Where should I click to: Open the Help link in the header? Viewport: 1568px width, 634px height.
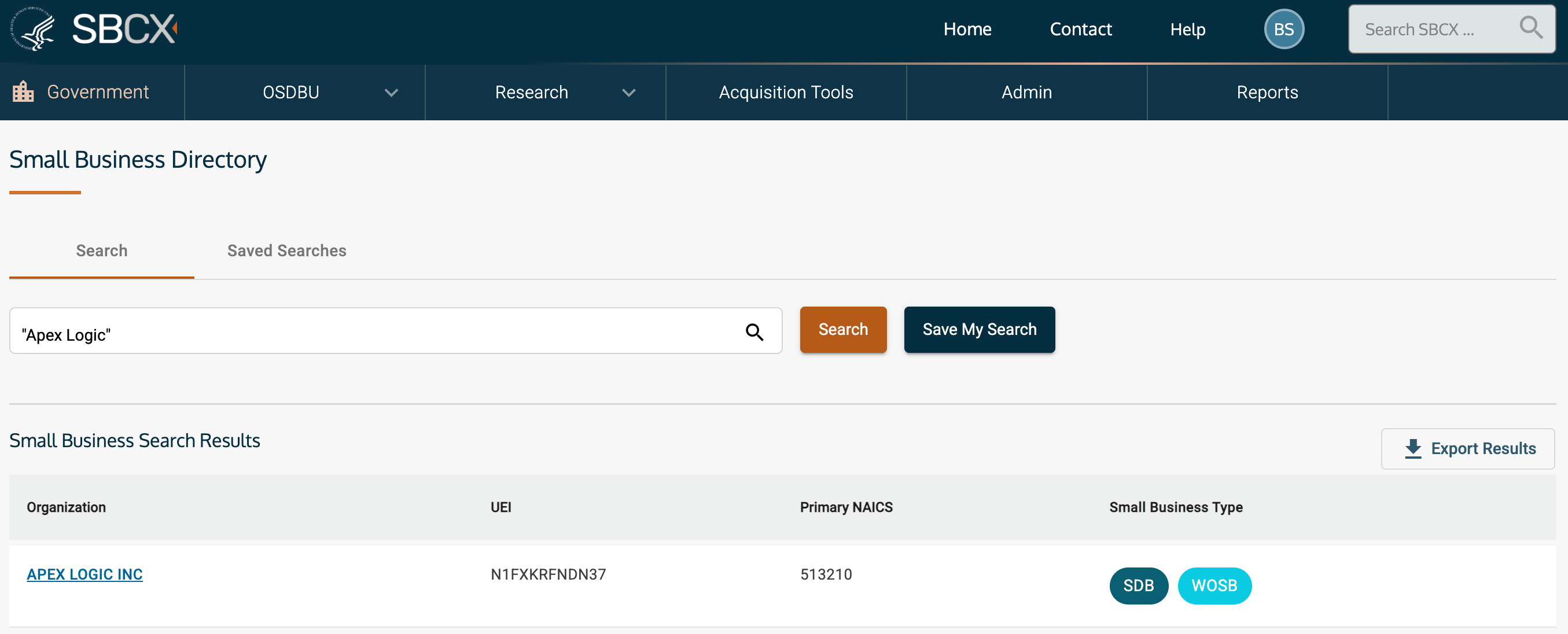click(1187, 29)
